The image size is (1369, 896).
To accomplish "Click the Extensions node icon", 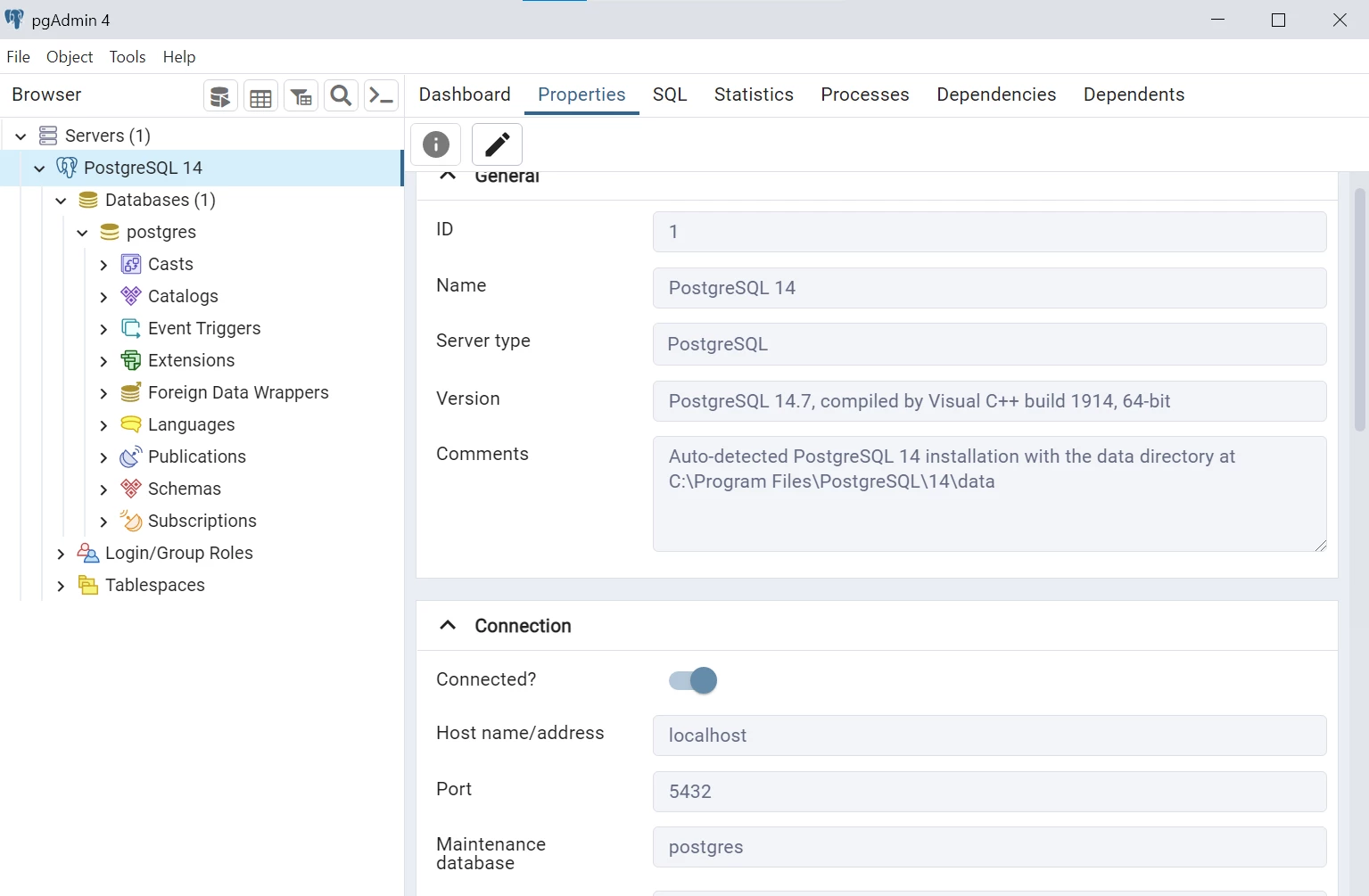I will tap(131, 360).
